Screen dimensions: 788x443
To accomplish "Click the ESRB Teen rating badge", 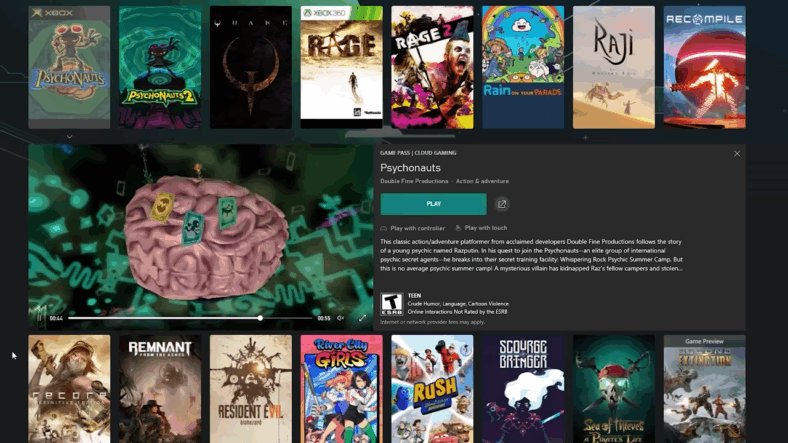I will [391, 304].
